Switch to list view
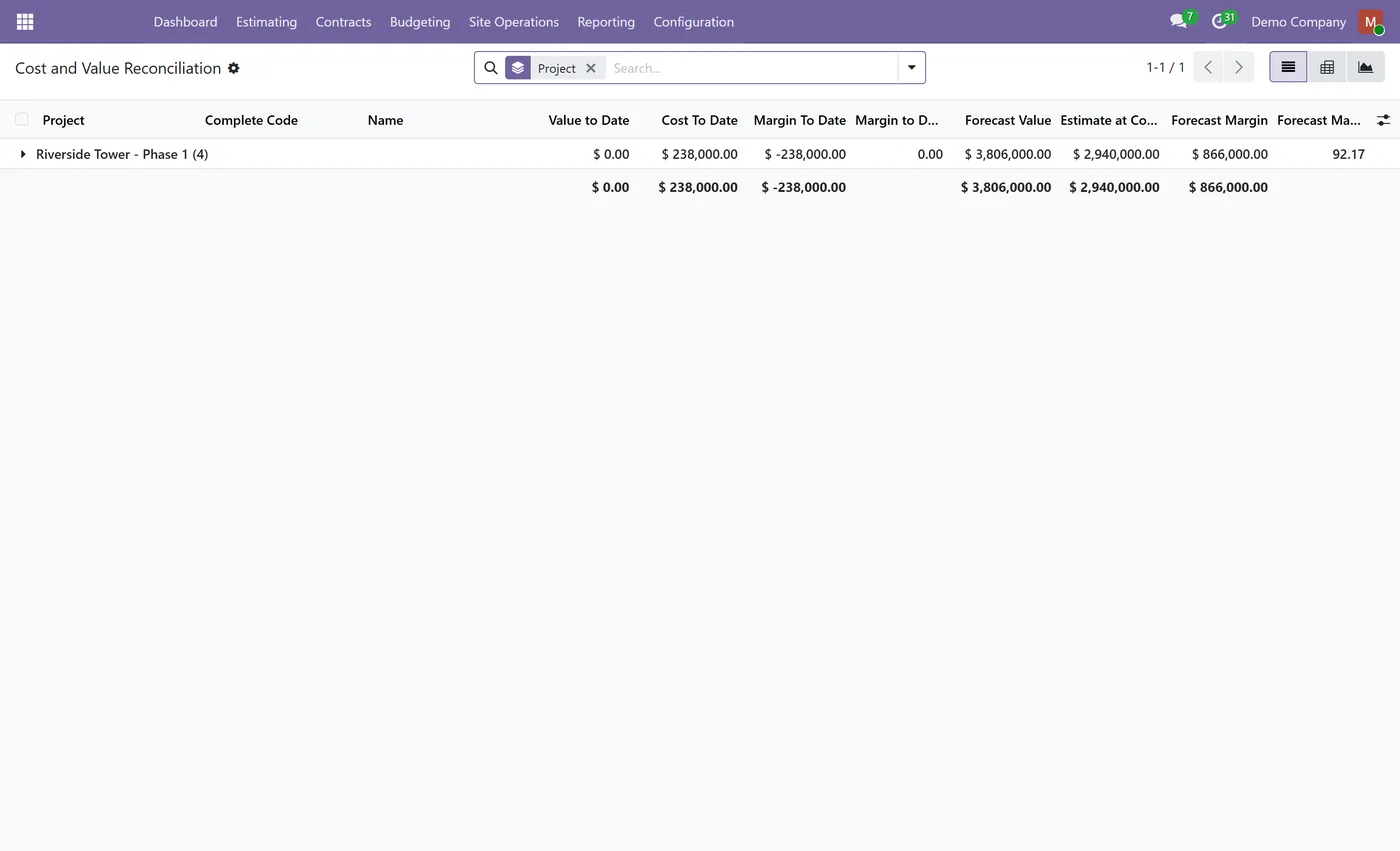1400x851 pixels. [1288, 67]
